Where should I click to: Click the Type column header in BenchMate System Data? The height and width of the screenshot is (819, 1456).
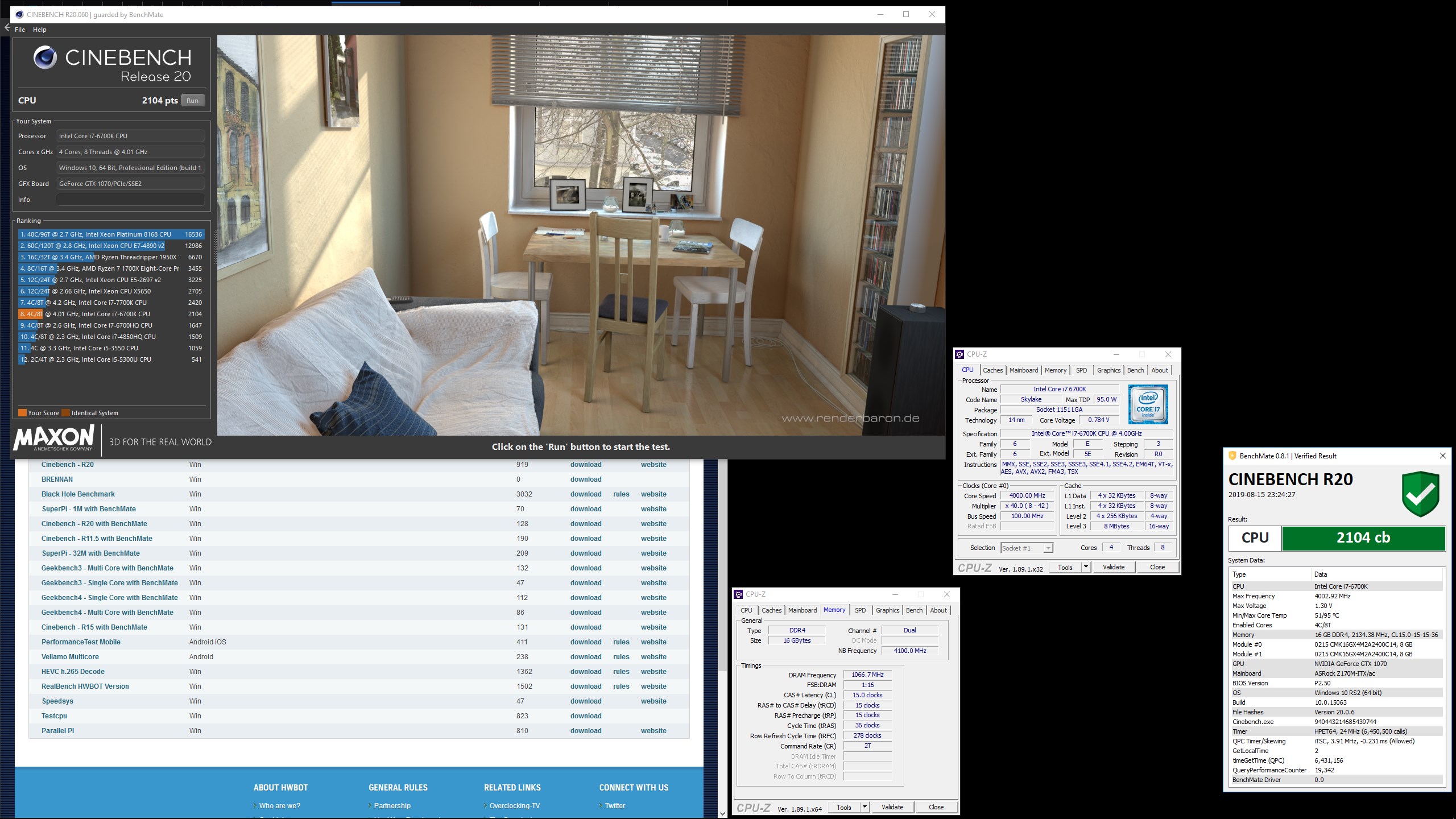click(x=1269, y=574)
